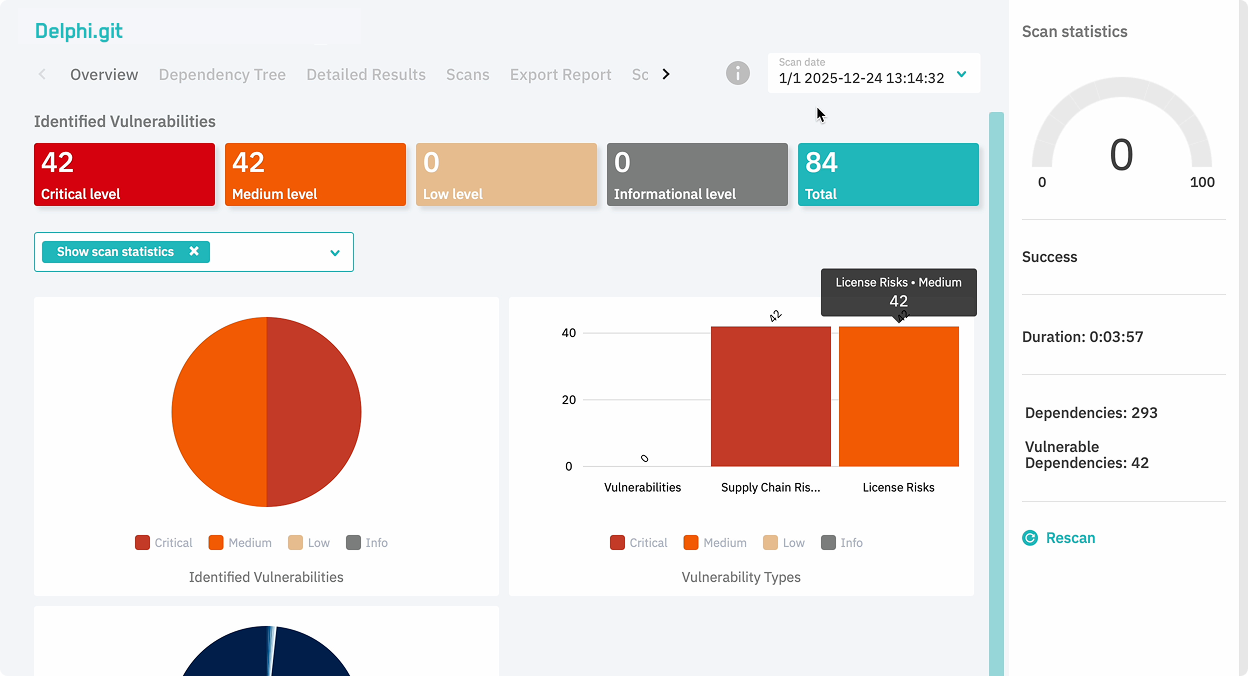The height and width of the screenshot is (676, 1248).
Task: Click the red Critical half of pie chart
Action: click(314, 411)
